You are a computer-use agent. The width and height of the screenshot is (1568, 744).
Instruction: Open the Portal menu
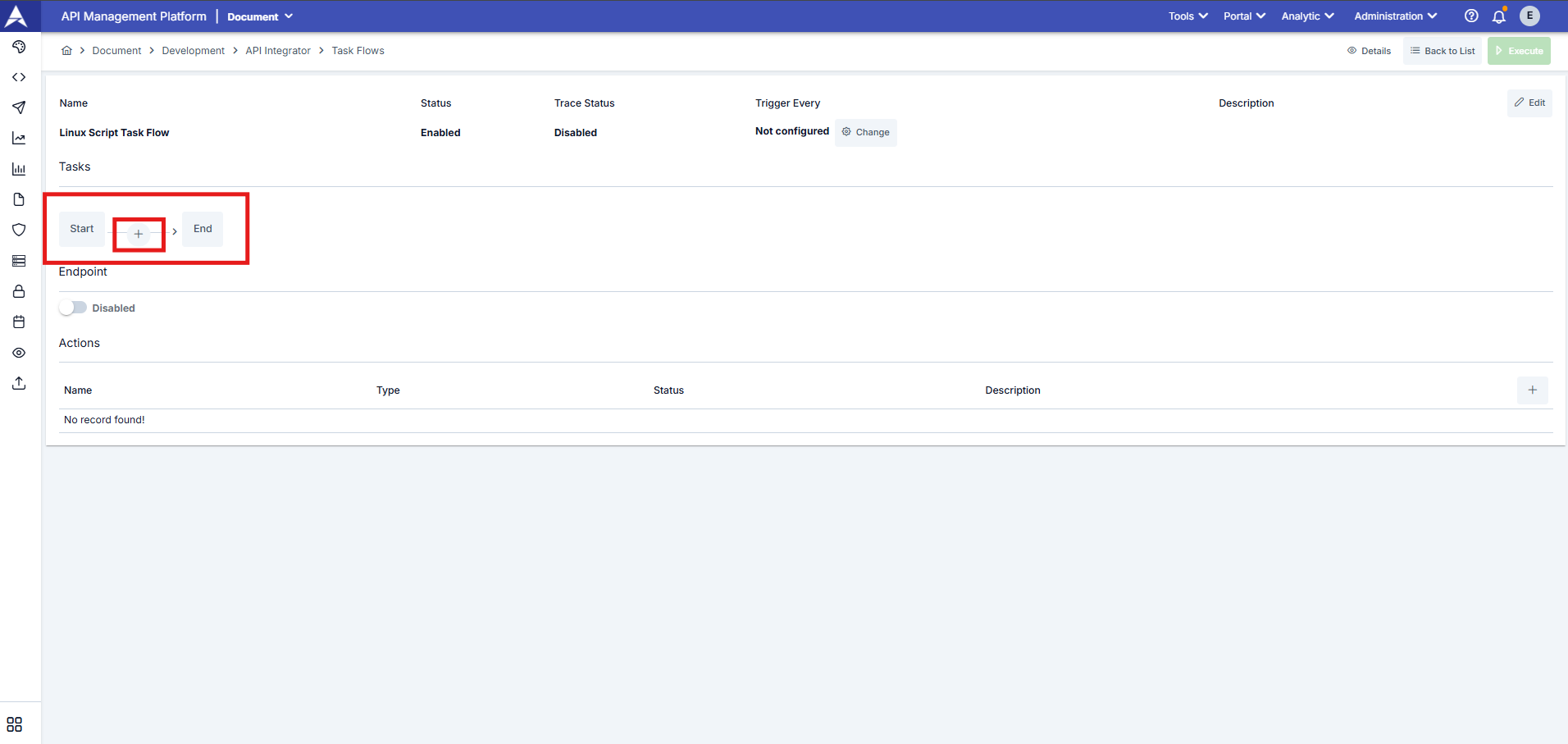click(1243, 16)
